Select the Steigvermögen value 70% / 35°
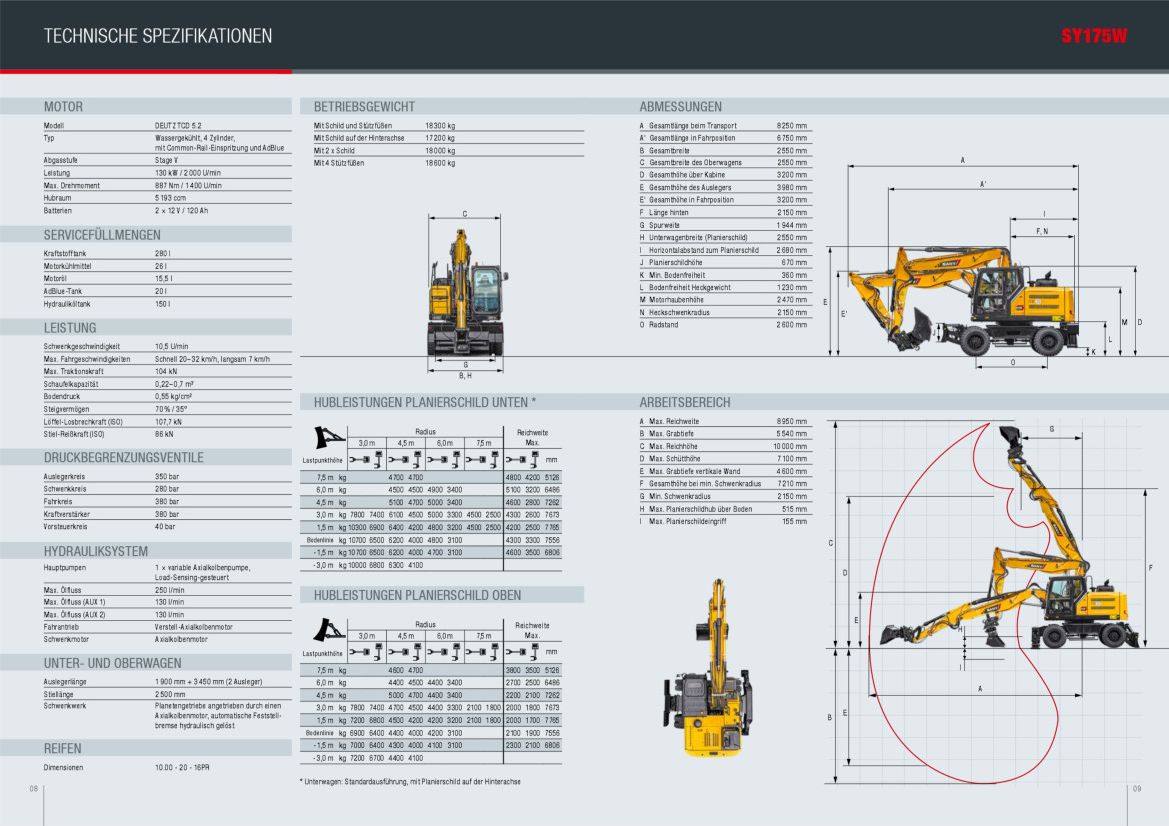The image size is (1169, 826). pyautogui.click(x=171, y=409)
